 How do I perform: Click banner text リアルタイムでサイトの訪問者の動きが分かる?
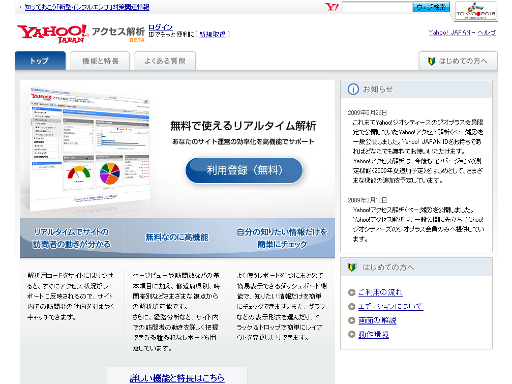point(71,238)
